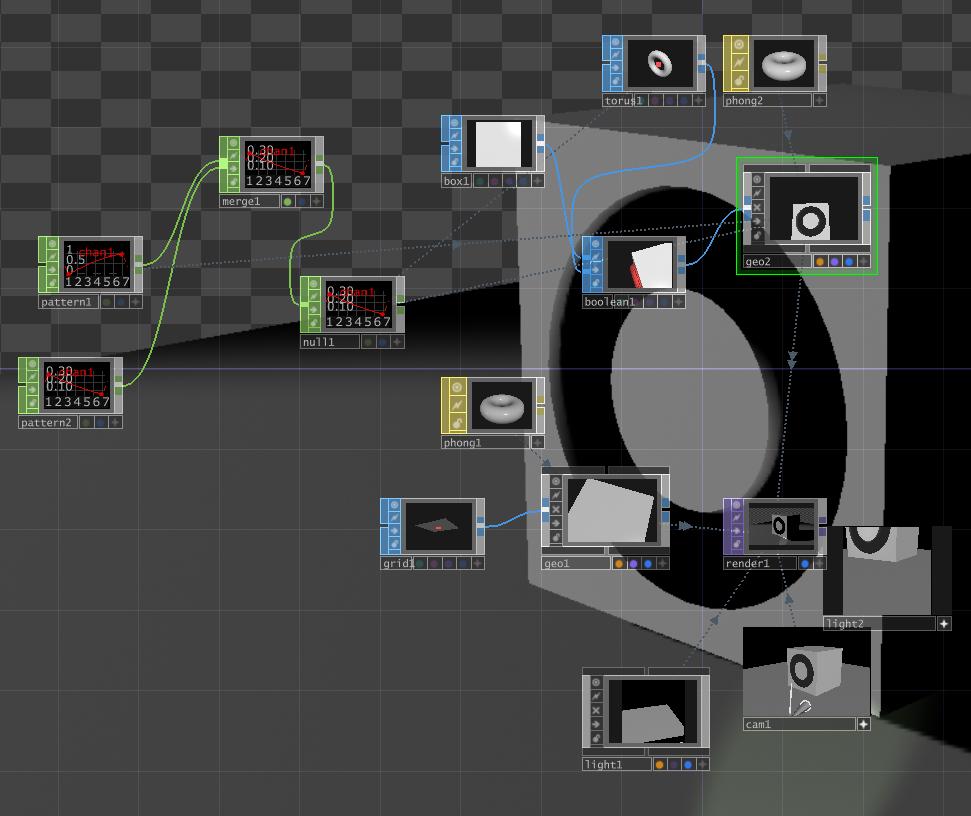This screenshot has height=816, width=971.
Task: Click the plus button on geo1
Action: (663, 563)
